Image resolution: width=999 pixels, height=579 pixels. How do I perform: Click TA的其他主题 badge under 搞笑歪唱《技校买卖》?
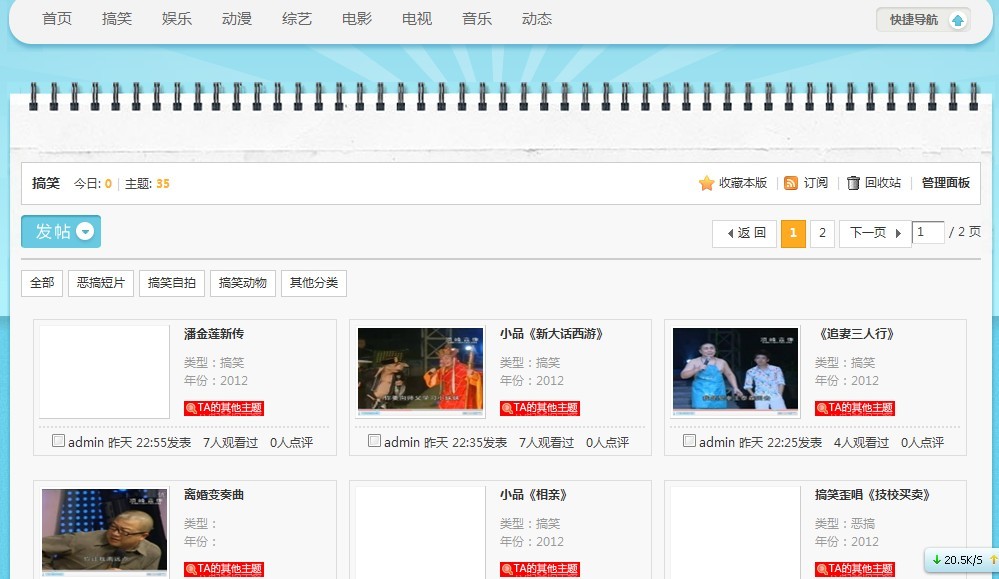click(x=854, y=569)
